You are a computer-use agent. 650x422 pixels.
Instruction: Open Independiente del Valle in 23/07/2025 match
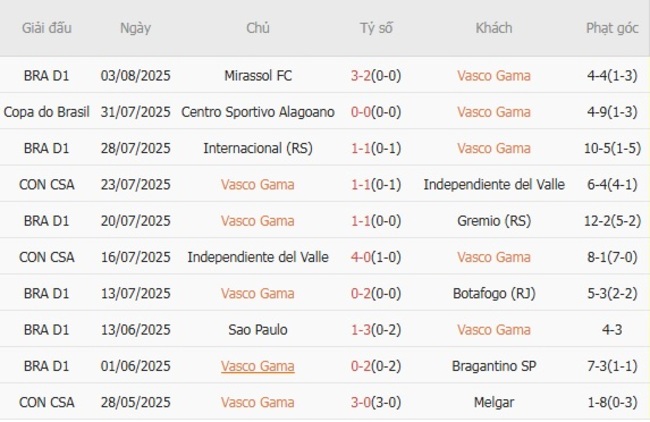[494, 184]
